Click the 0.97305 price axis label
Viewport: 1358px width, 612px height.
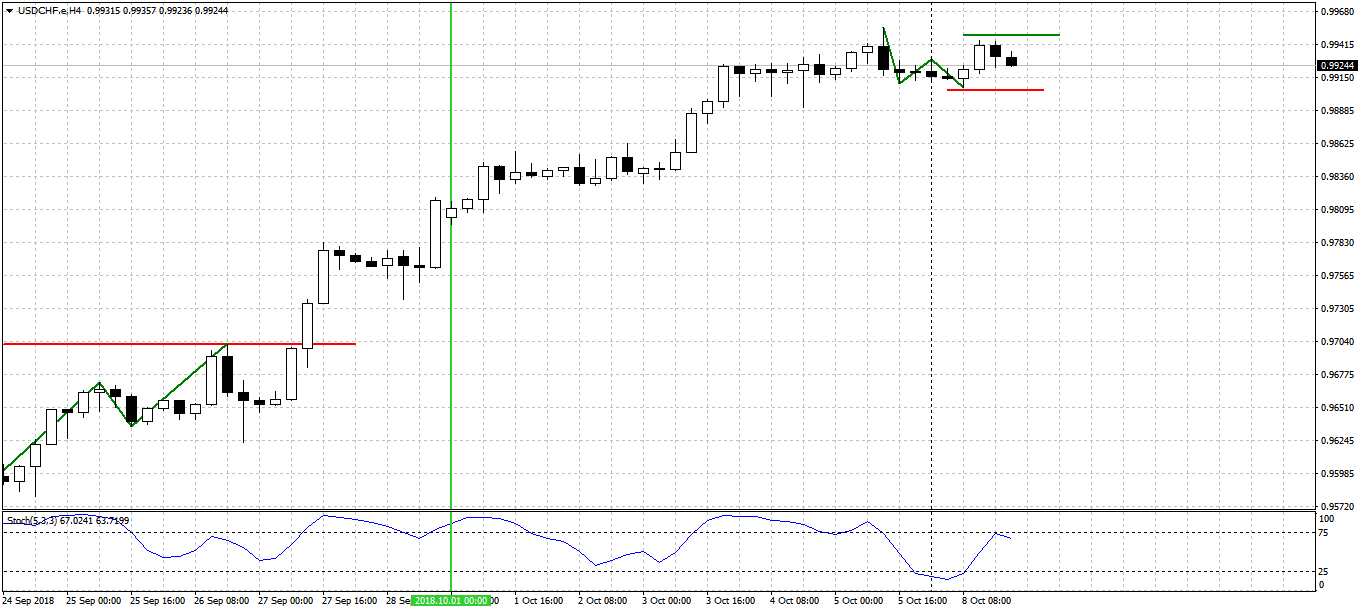click(1335, 309)
